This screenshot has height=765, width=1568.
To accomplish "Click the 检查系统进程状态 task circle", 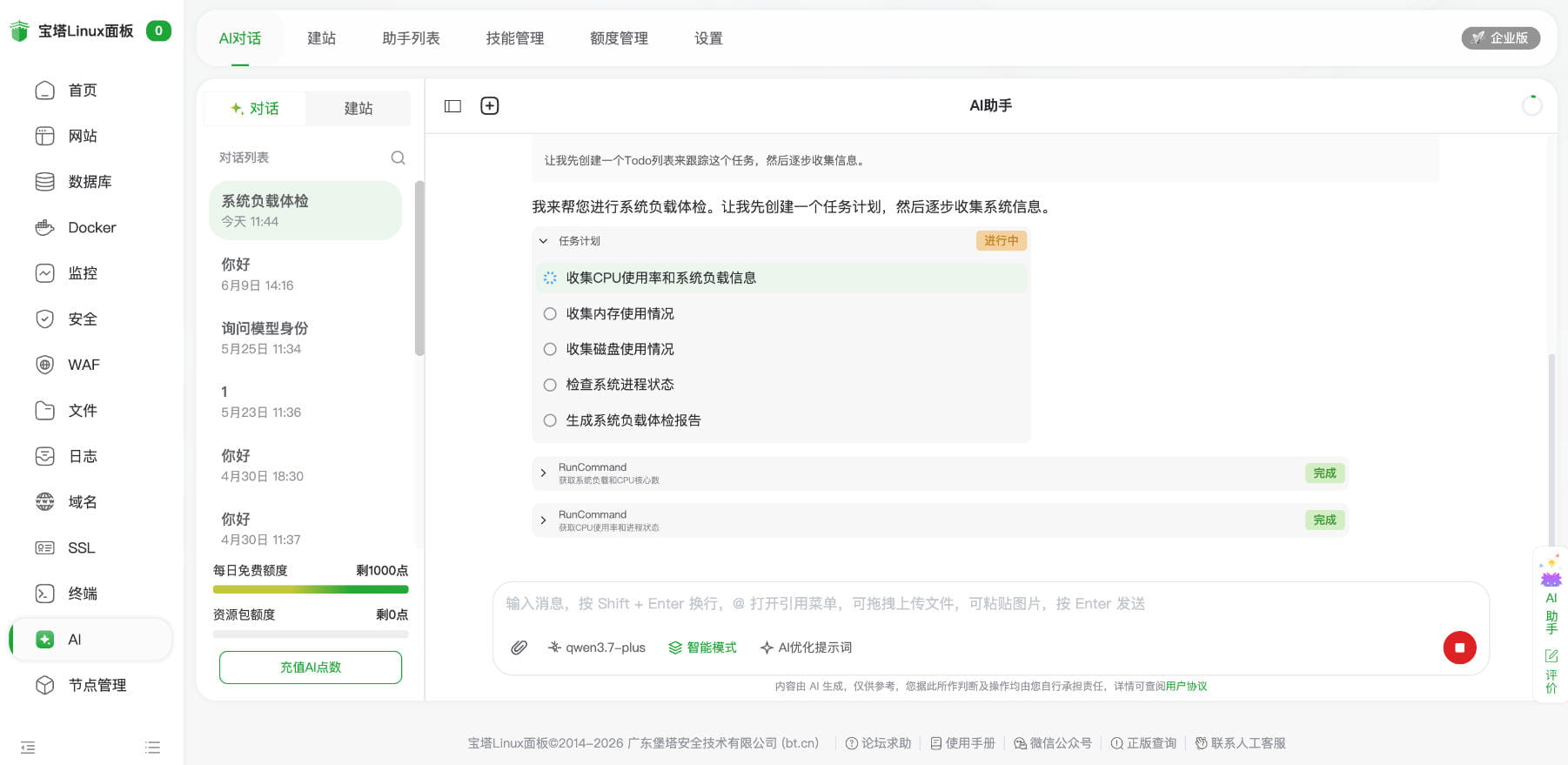I will (550, 385).
